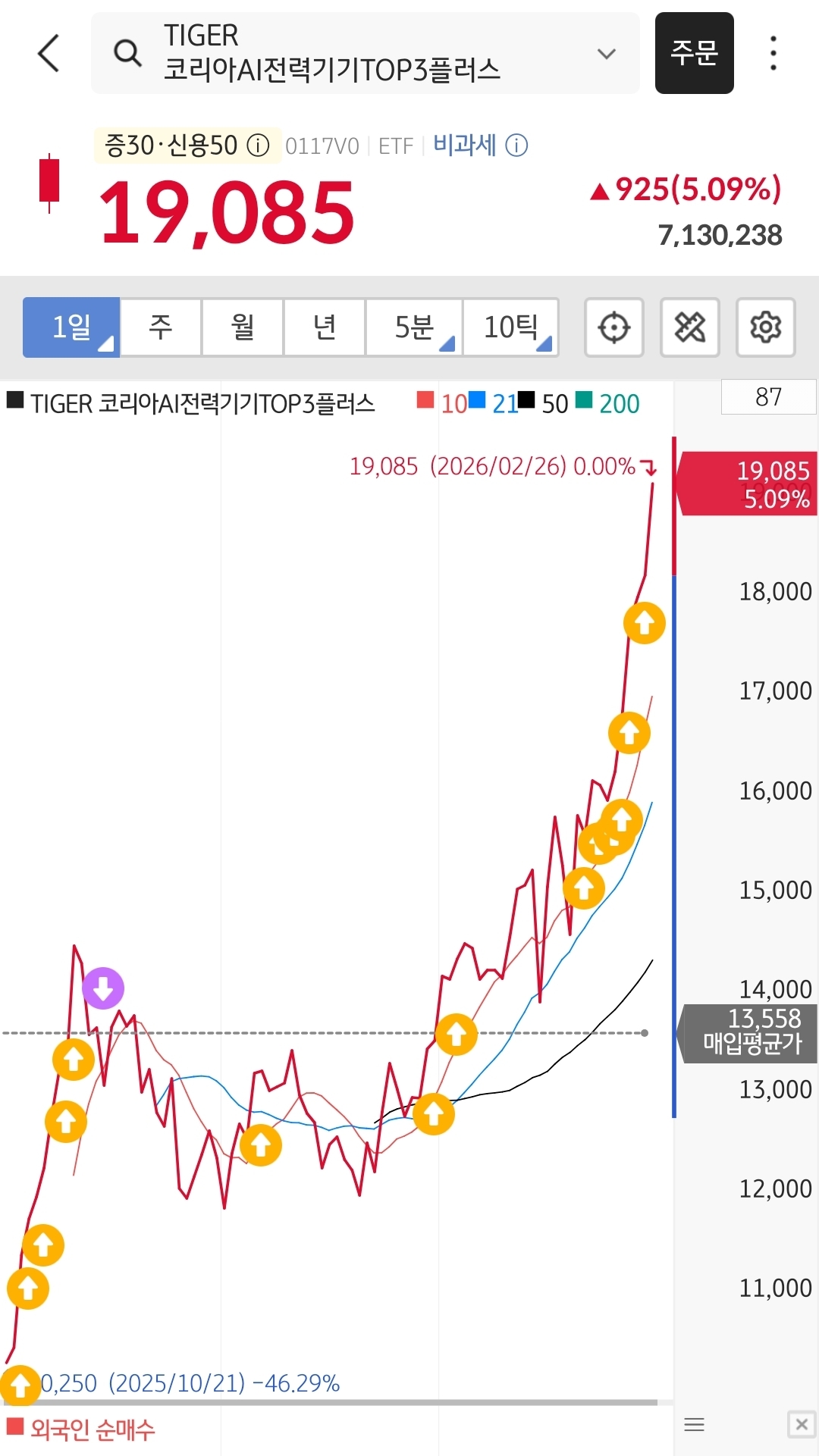Tap the search magnifier icon
This screenshot has width=819, height=1456.
127,53
